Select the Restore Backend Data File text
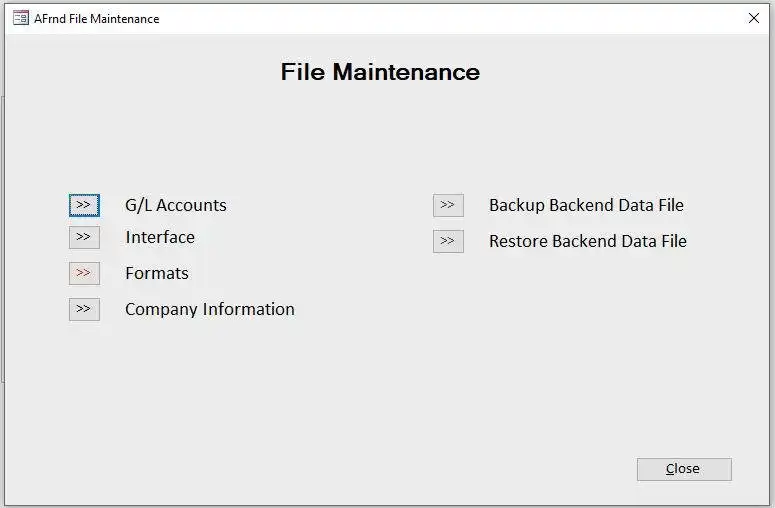Screen dimensions: 775x508 pos(588,241)
